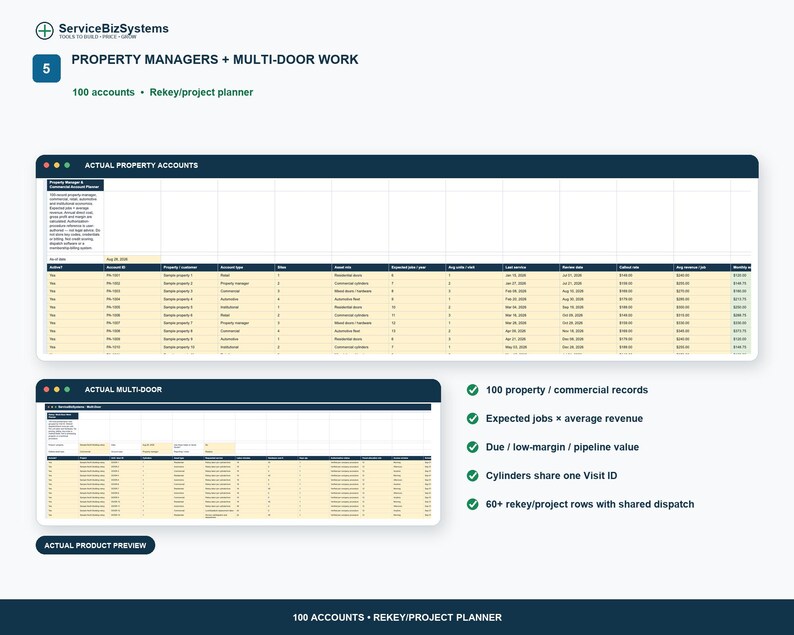This screenshot has width=794, height=635.
Task: Click the green dot in Actual Multi-Door window
Action: [x=67, y=389]
